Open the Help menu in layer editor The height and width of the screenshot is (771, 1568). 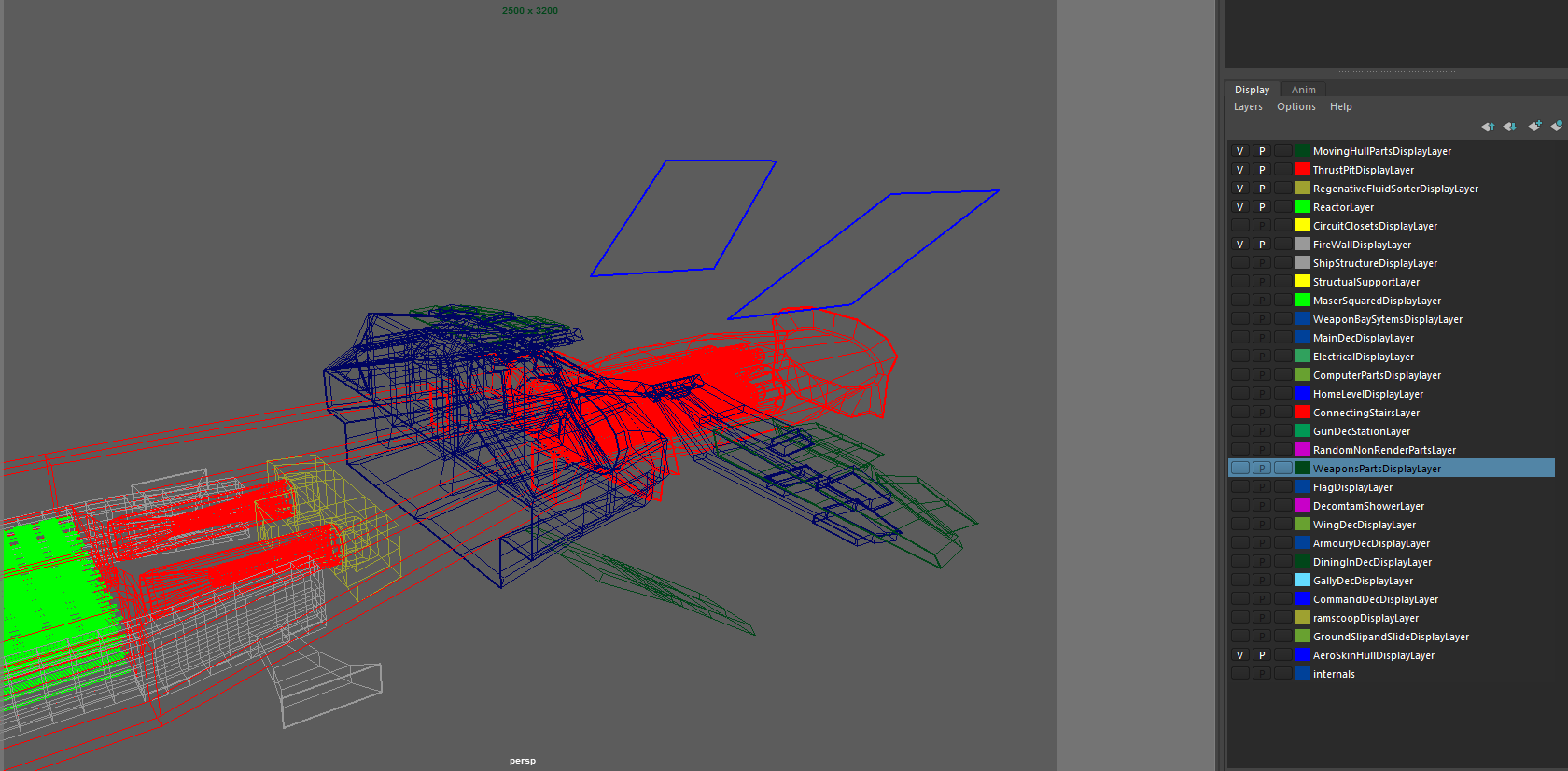[x=1340, y=107]
